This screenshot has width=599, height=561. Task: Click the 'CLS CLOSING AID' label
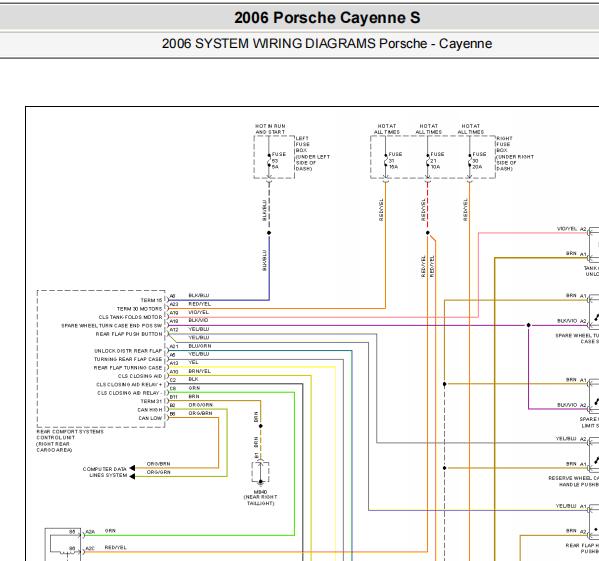pyautogui.click(x=140, y=376)
